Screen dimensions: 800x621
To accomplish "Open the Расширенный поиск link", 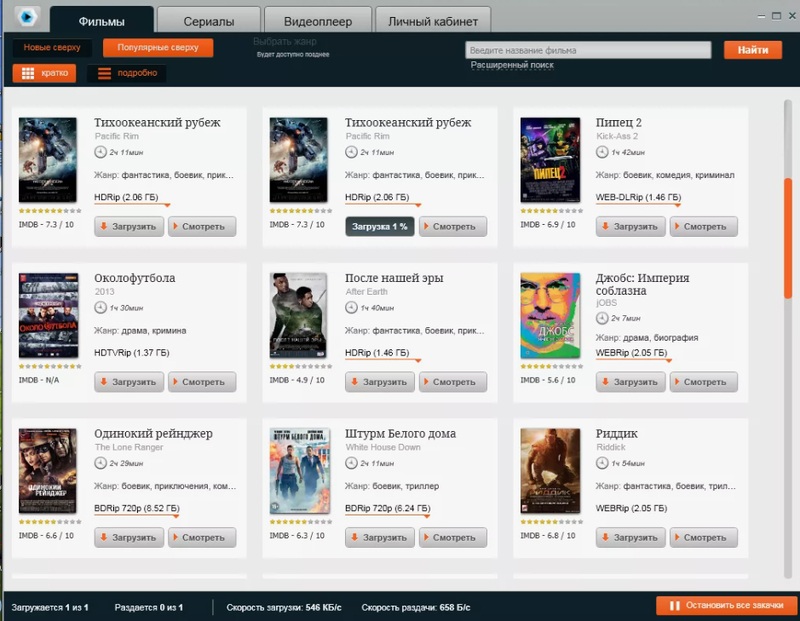I will (512, 65).
